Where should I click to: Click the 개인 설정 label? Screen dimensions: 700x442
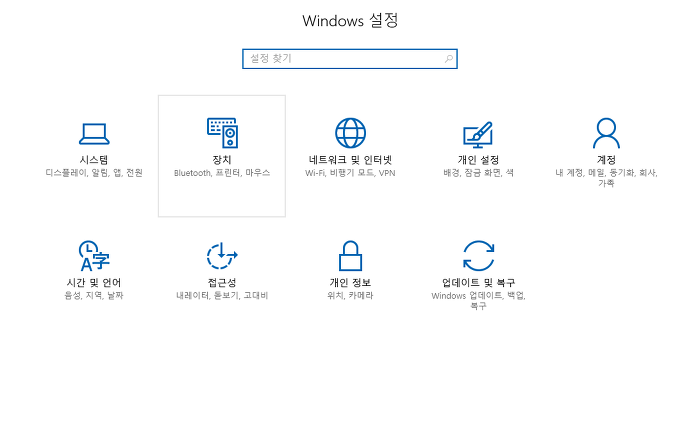[x=478, y=159]
